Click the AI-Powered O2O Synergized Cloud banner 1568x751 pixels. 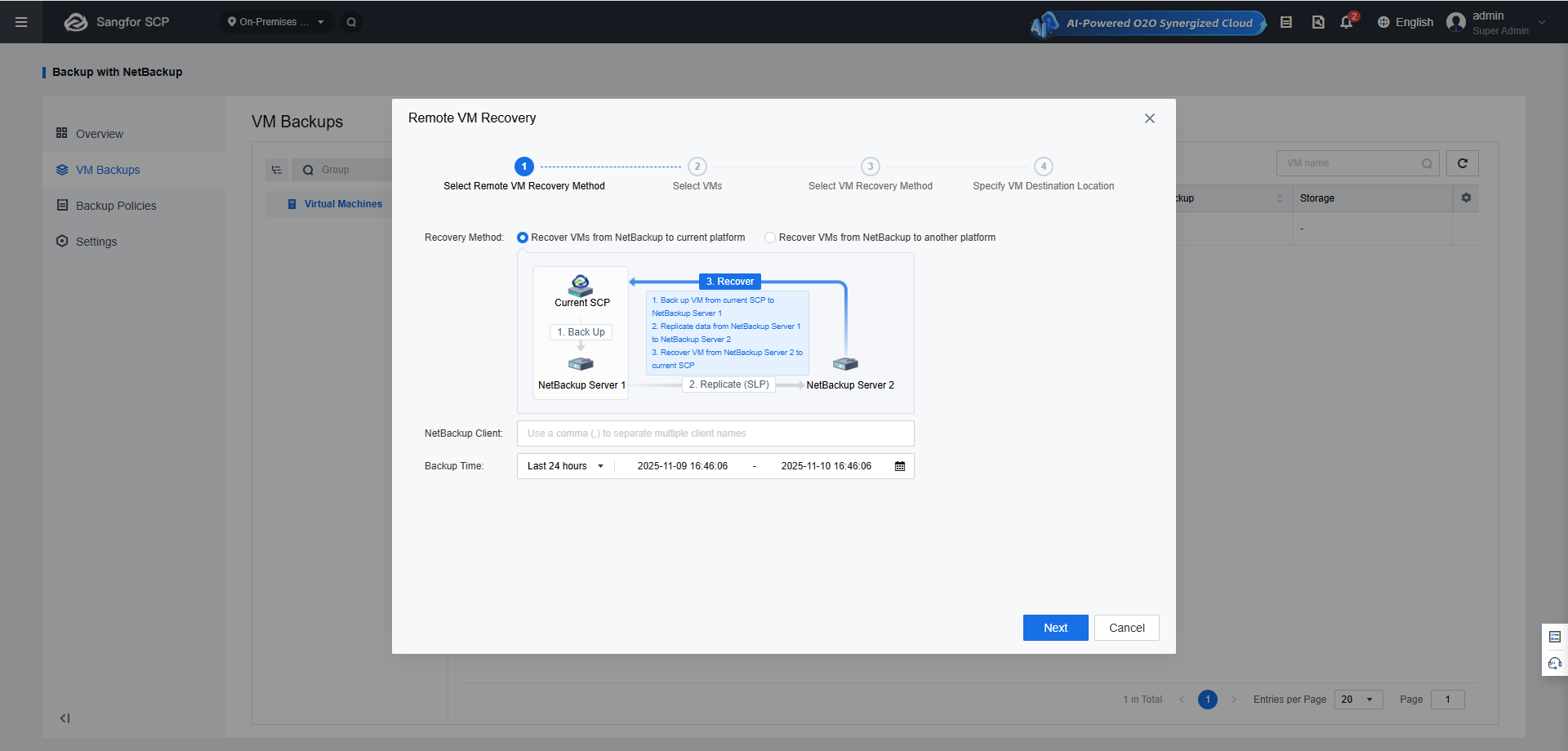[x=1148, y=23]
